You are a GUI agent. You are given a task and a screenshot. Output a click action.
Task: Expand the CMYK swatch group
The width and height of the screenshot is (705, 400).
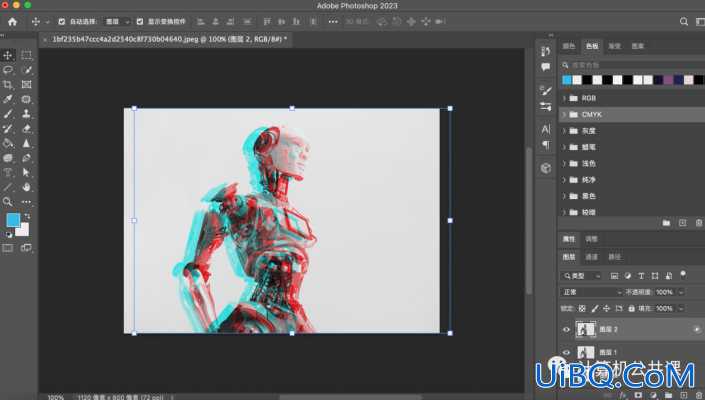(x=564, y=115)
